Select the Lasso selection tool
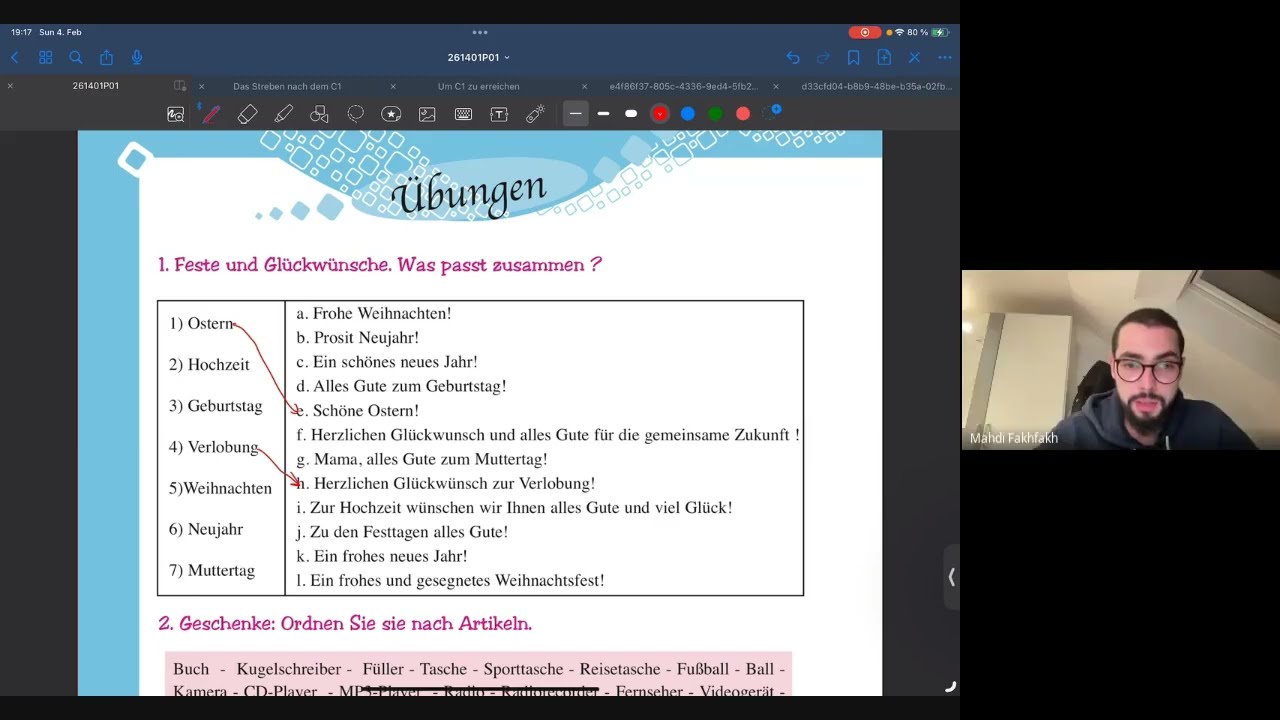The image size is (1280, 720). 355,114
